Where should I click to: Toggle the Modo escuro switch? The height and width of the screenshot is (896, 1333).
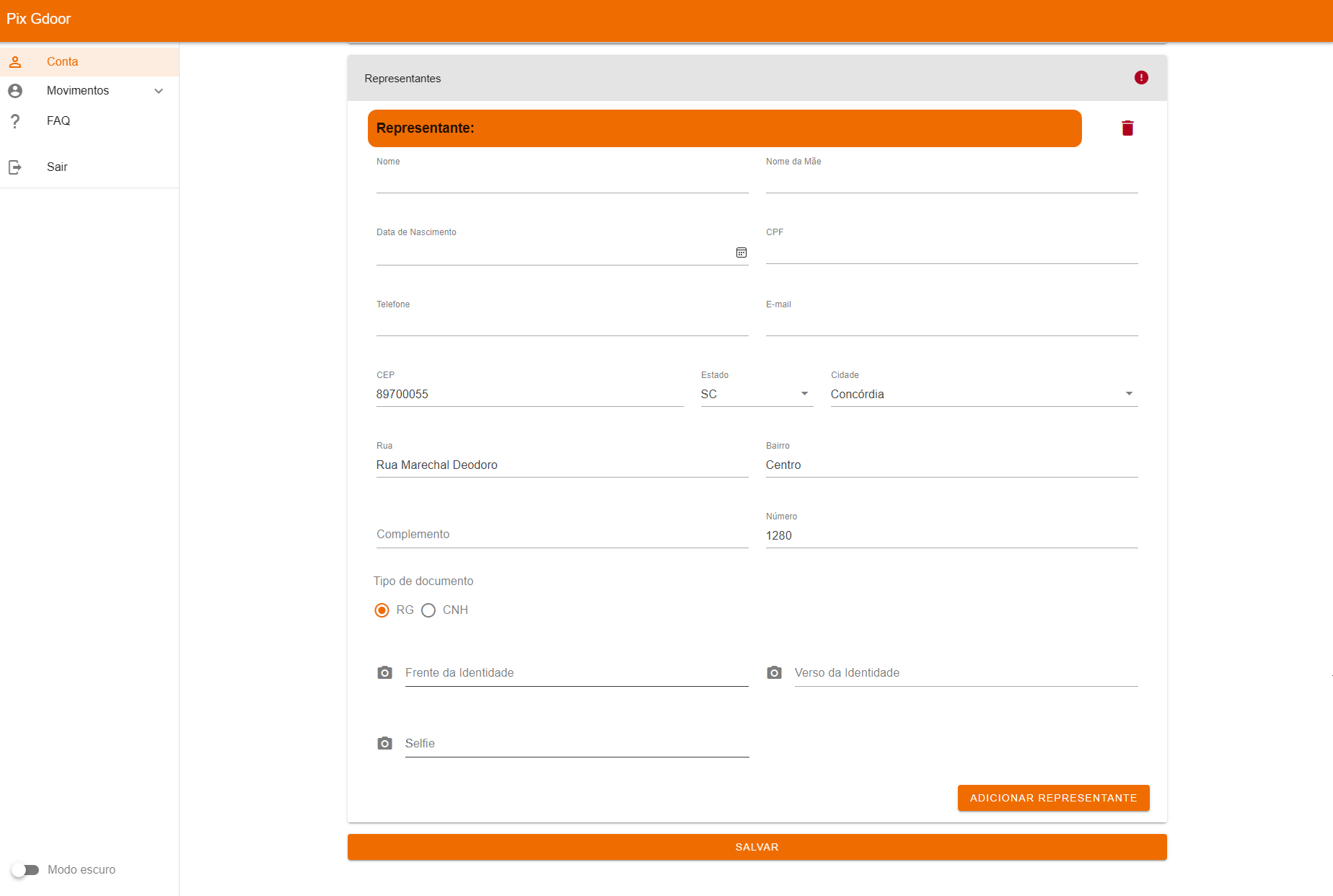25,870
